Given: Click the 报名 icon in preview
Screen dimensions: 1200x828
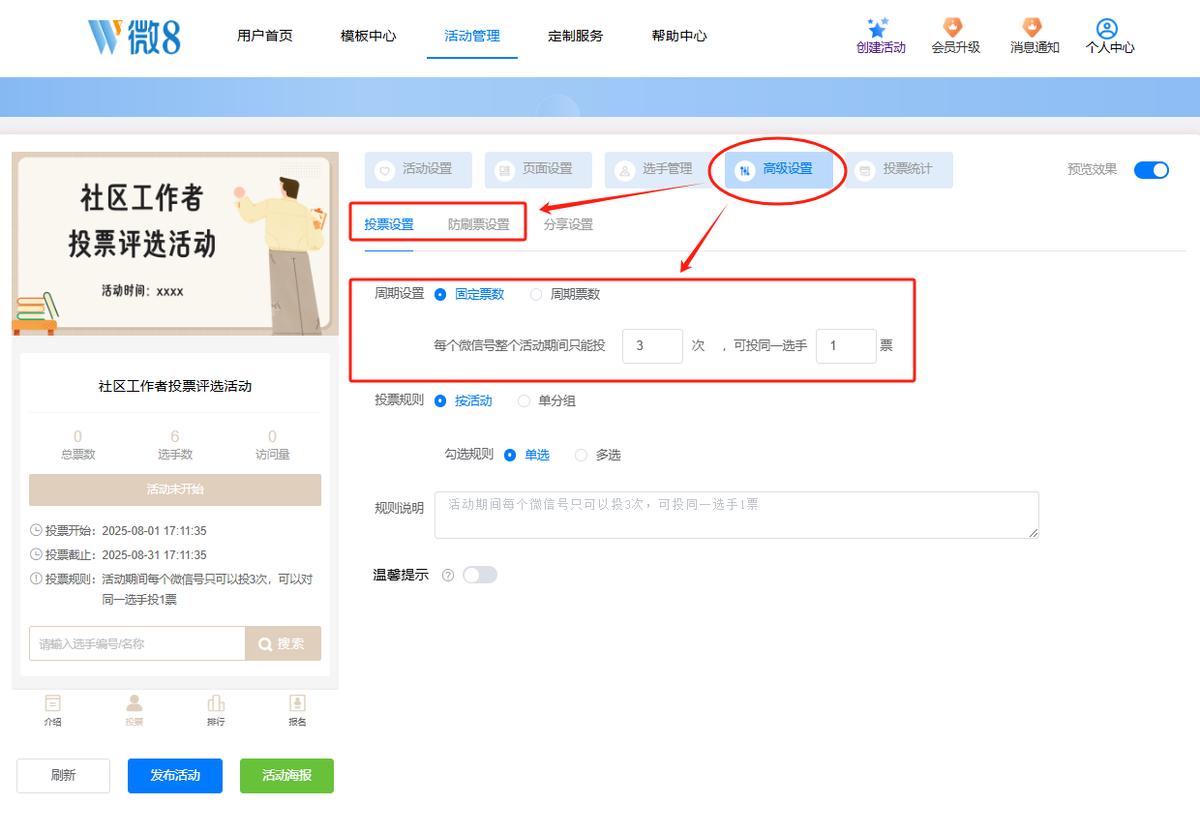Looking at the screenshot, I should [x=297, y=703].
